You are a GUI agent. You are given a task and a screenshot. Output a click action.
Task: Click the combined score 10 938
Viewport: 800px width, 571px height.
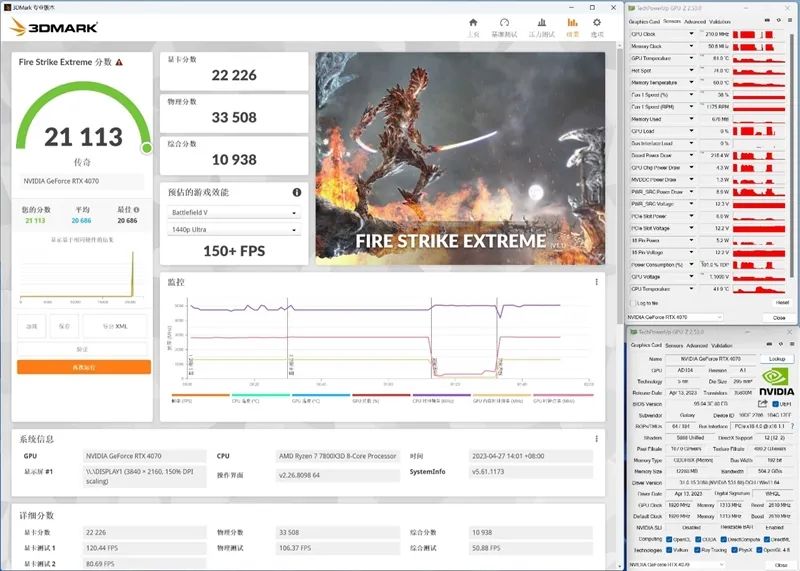234,160
